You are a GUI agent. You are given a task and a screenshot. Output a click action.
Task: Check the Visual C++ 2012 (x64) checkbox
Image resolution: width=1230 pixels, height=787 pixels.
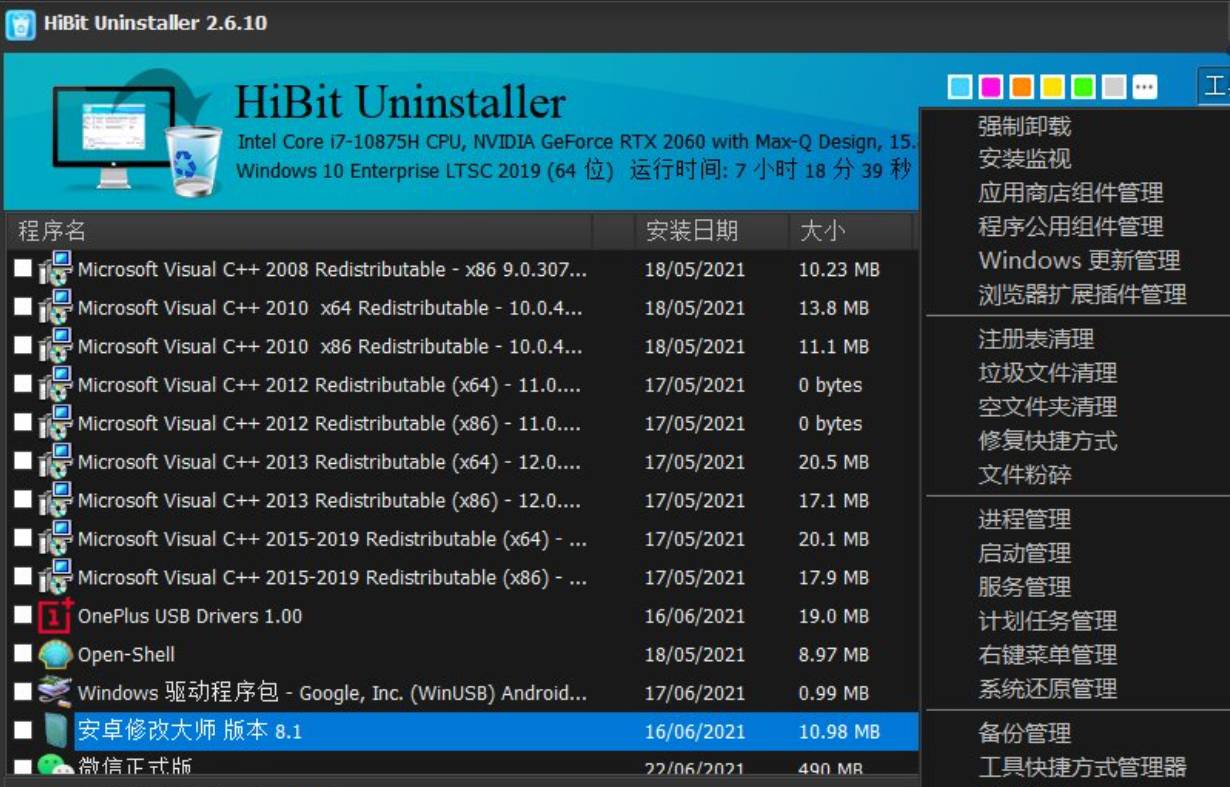pyautogui.click(x=23, y=384)
